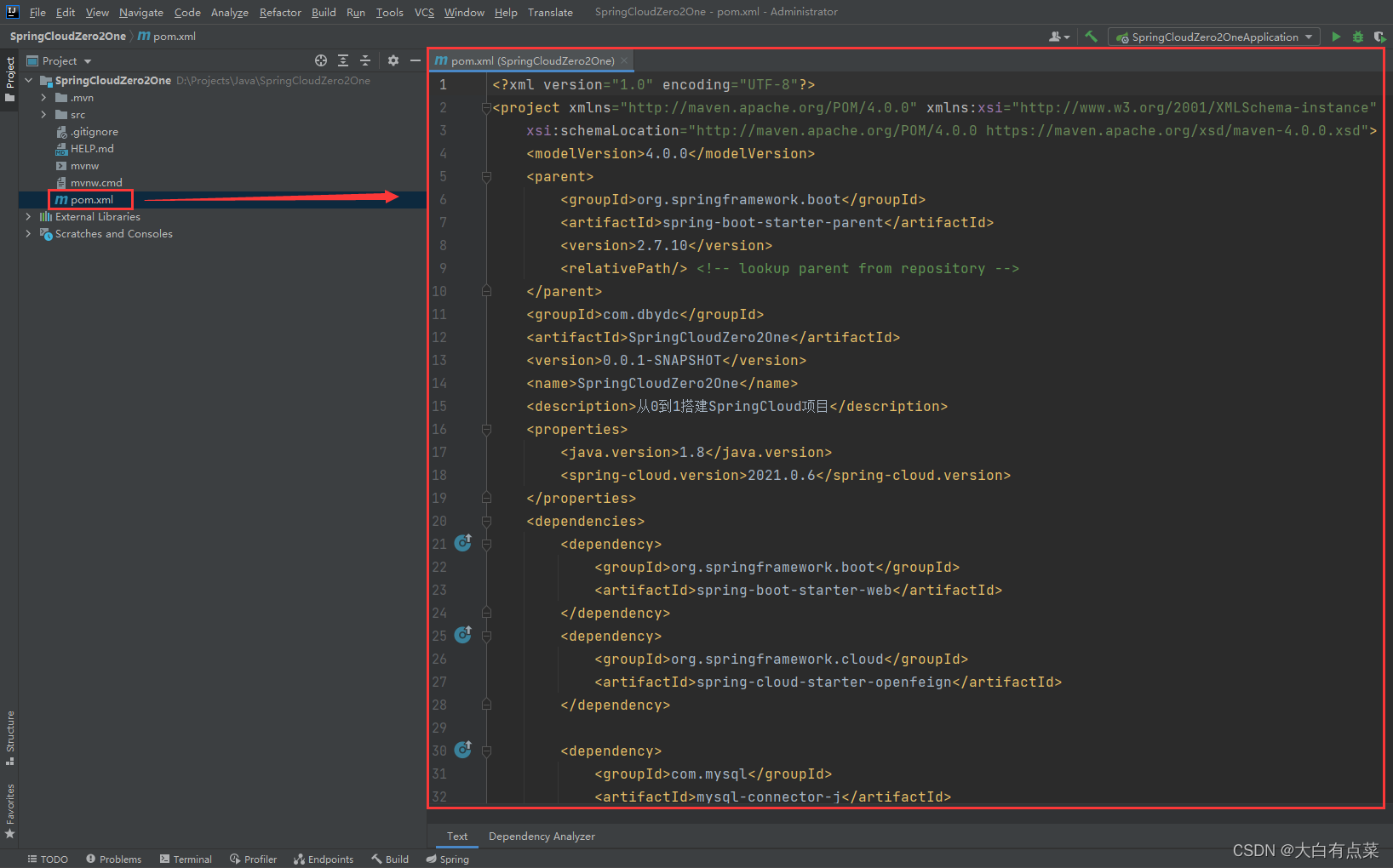Click pom.xml breadcrumb in navigation bar
The width and height of the screenshot is (1393, 868).
(167, 36)
